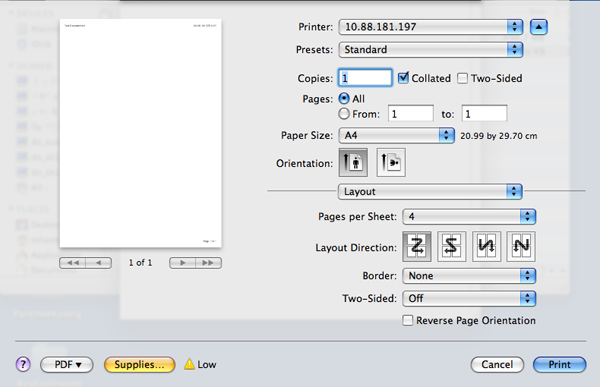Click the yellow low supplies warning icon

[x=189, y=364]
